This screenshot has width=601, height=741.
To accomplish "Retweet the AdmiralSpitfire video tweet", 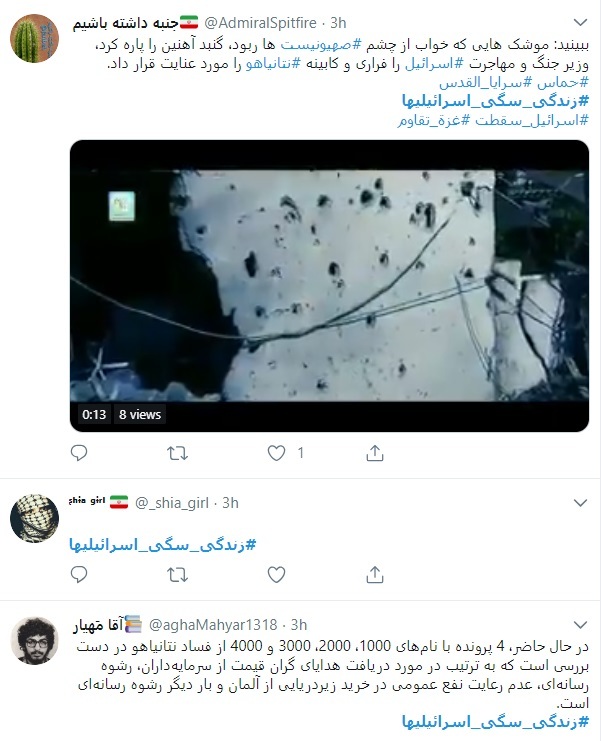I will 178,453.
